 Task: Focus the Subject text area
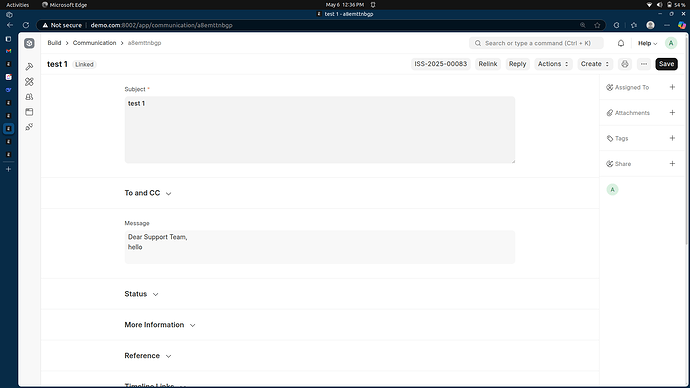pyautogui.click(x=319, y=130)
